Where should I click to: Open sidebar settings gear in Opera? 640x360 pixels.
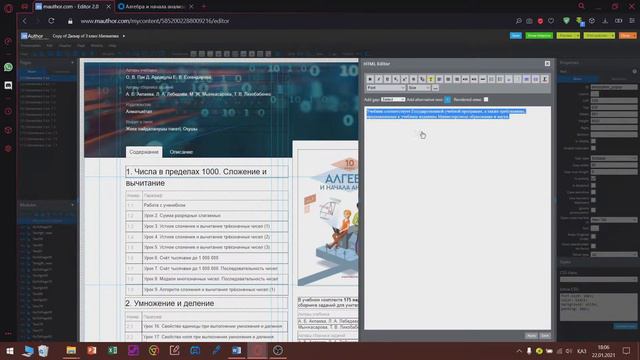click(x=8, y=149)
